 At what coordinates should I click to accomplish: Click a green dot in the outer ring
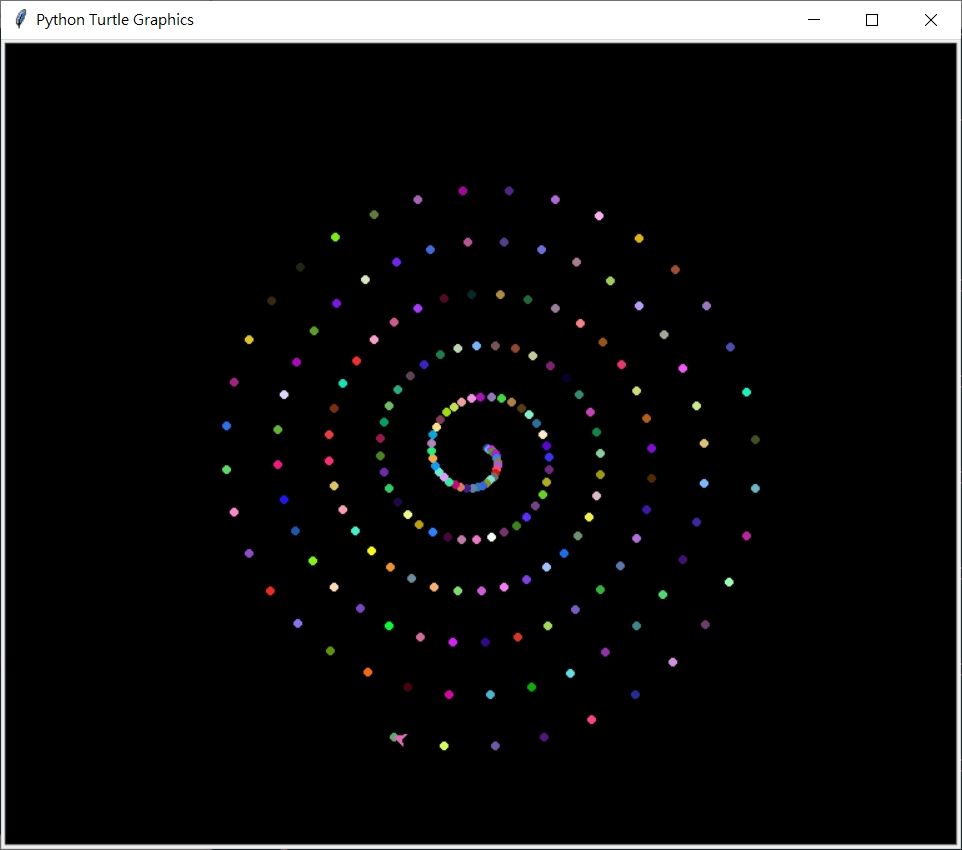tap(335, 235)
